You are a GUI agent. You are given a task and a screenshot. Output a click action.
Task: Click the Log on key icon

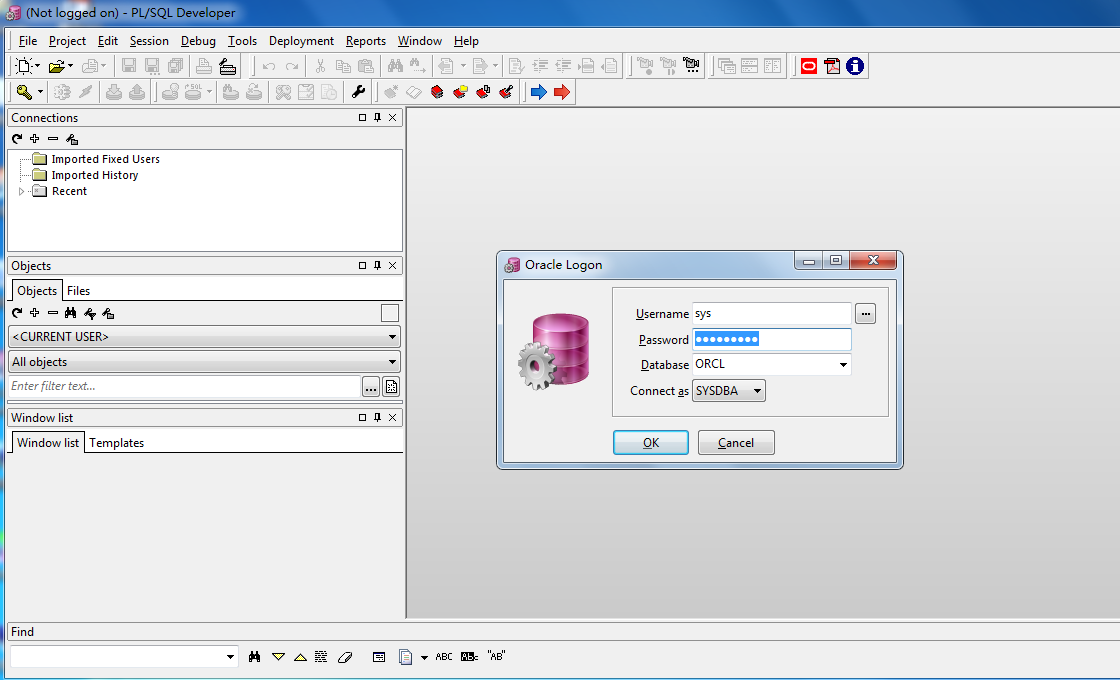[x=24, y=92]
